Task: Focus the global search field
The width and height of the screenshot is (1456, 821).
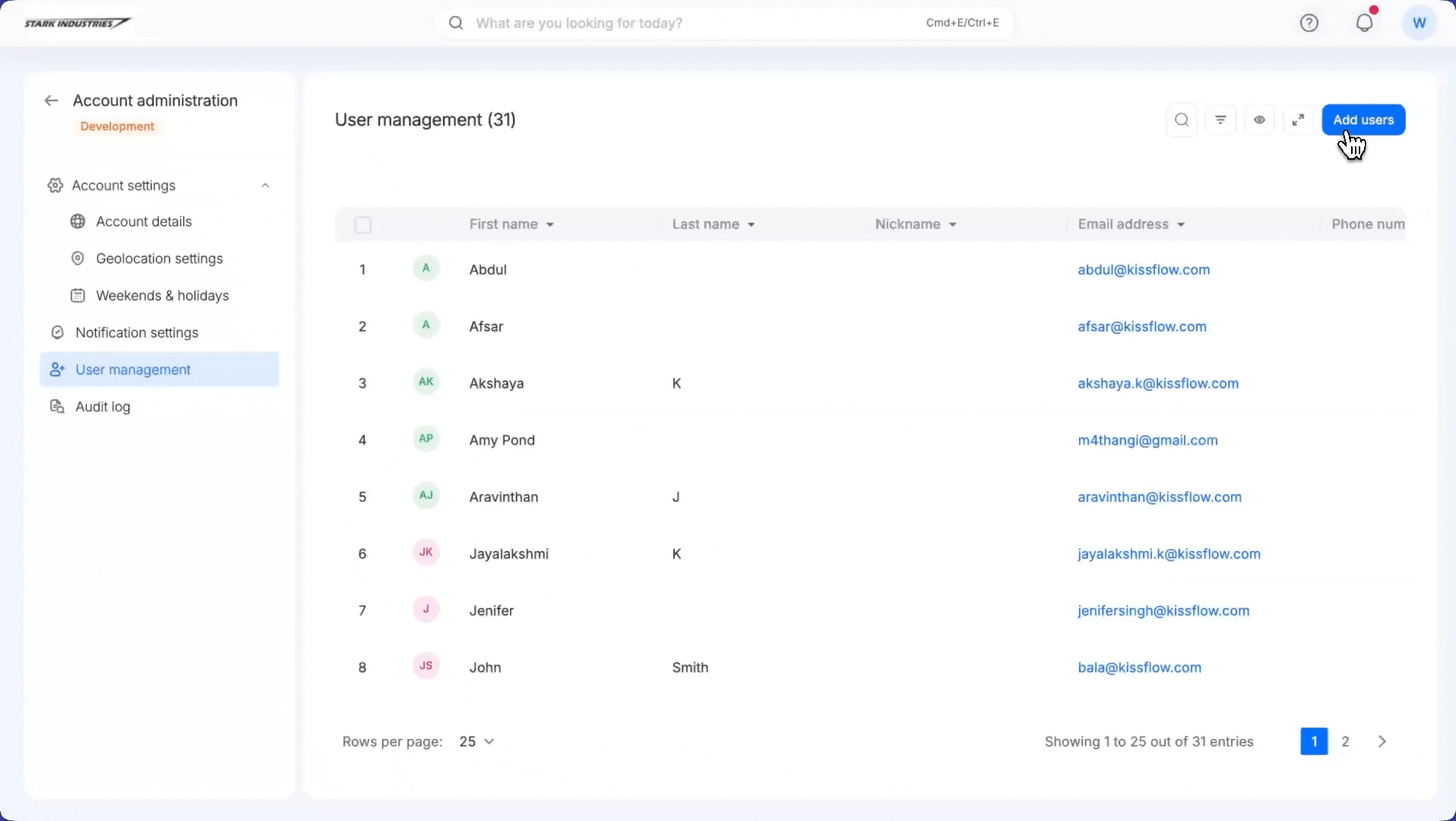Action: 684,24
